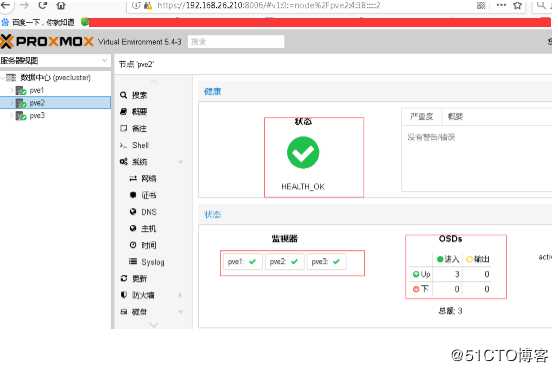
Task: Collapse the System submenu arrow
Action: point(180,162)
